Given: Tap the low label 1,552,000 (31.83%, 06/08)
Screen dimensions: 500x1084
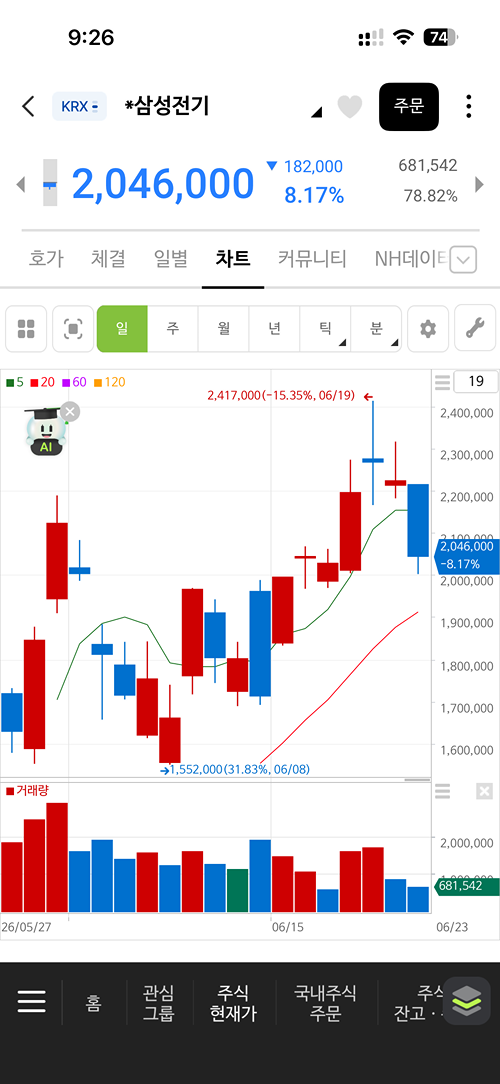Looking at the screenshot, I should click(x=239, y=769).
